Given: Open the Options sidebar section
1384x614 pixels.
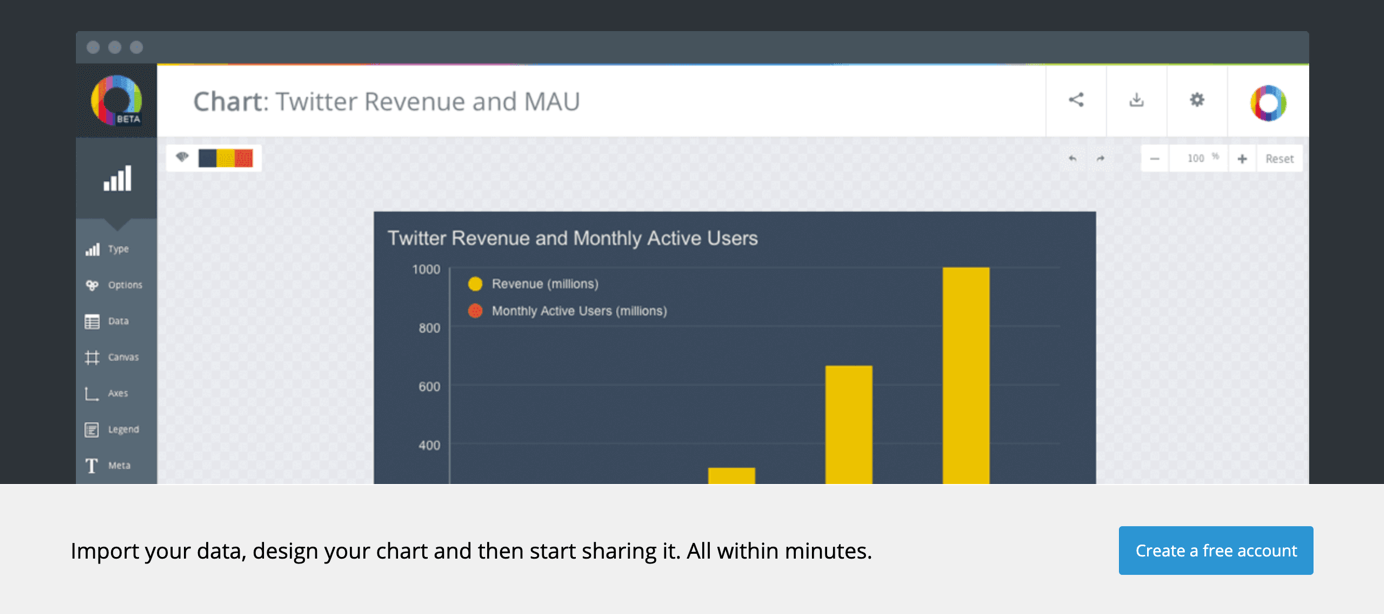Looking at the screenshot, I should pos(116,285).
